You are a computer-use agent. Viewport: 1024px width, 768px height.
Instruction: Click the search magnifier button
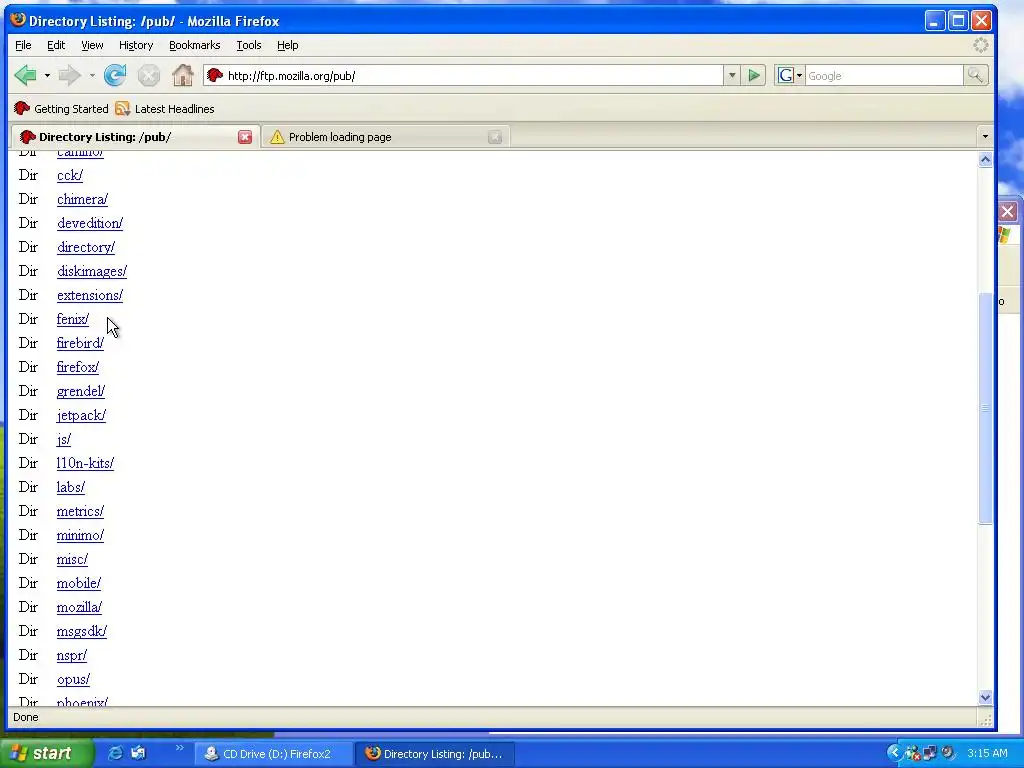tap(975, 76)
